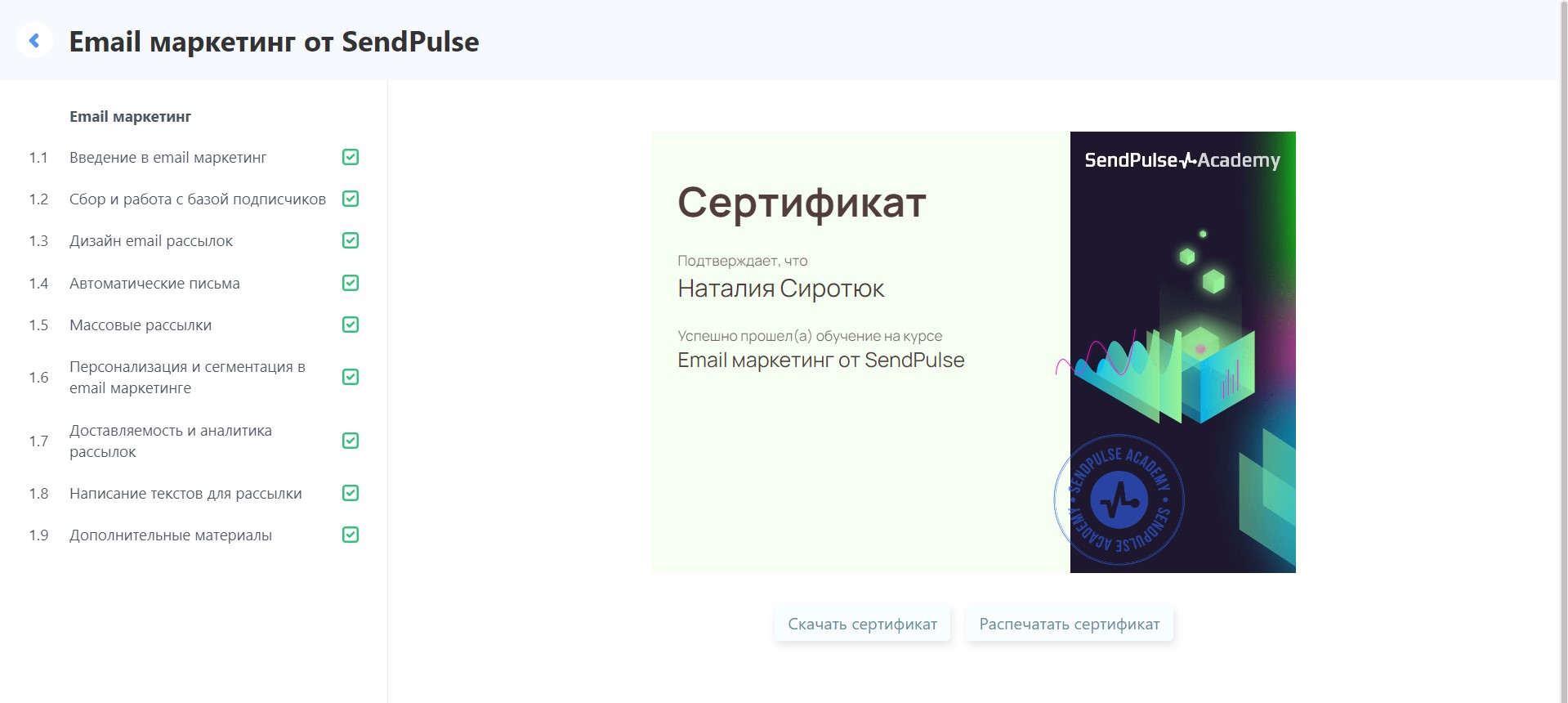Viewport: 1568px width, 703px height.
Task: Click the round SendPulse Academy stamp
Action: tap(1119, 499)
